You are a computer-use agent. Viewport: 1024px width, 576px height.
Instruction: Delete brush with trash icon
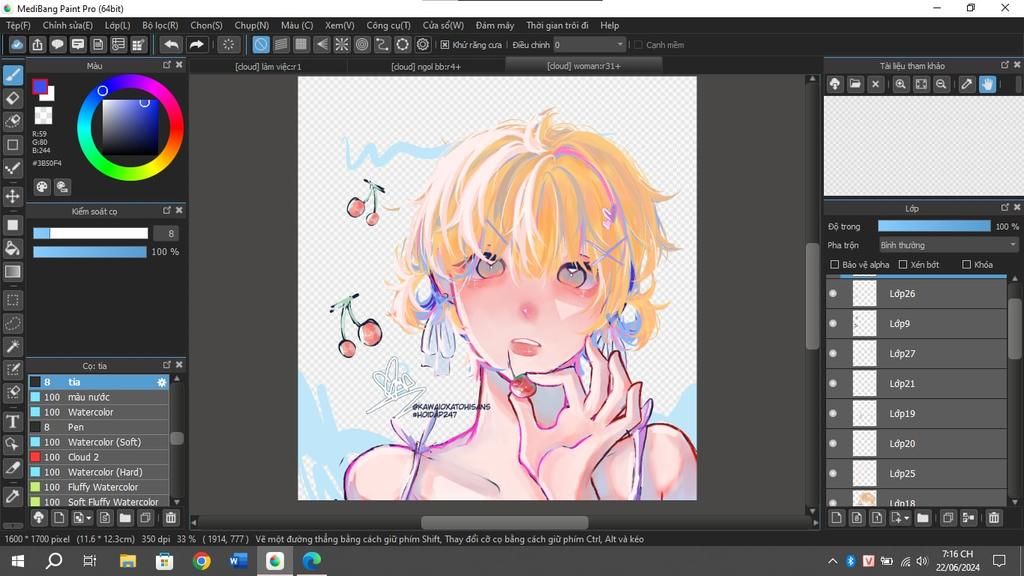pos(170,518)
